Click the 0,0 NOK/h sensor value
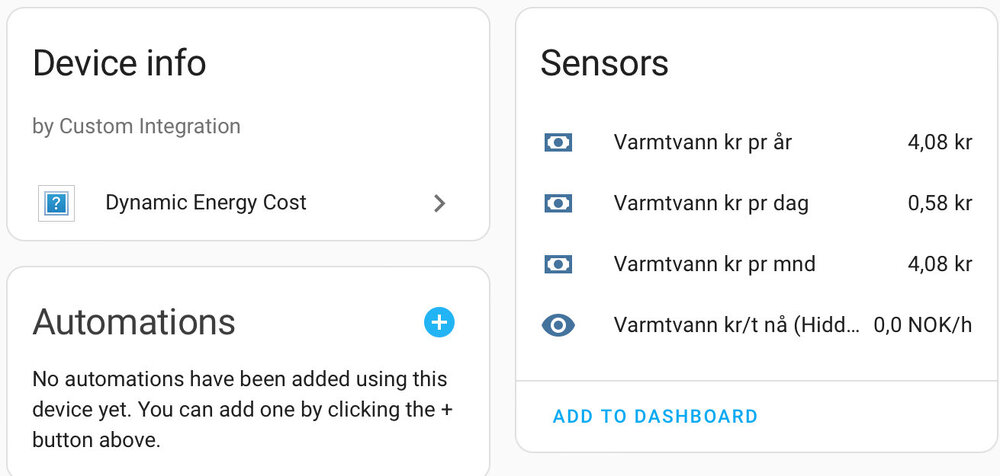This screenshot has height=476, width=1000. pyautogui.click(x=923, y=325)
